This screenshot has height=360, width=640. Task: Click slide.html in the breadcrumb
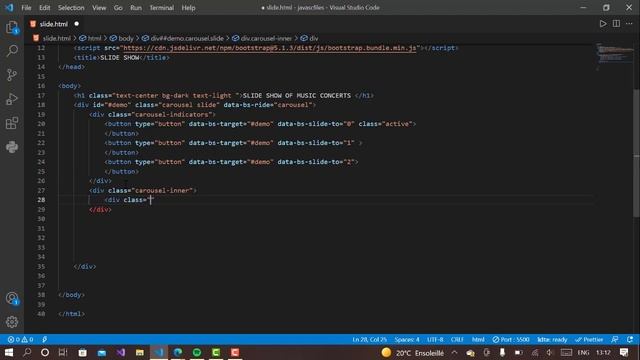(57, 38)
